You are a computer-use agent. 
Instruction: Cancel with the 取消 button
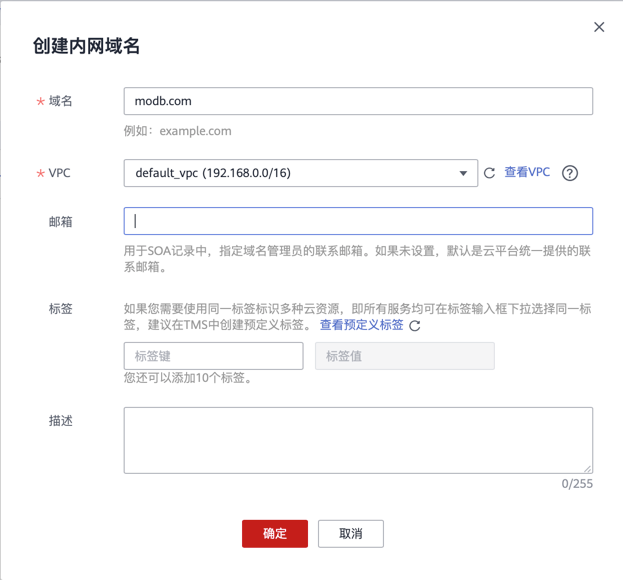click(x=351, y=533)
